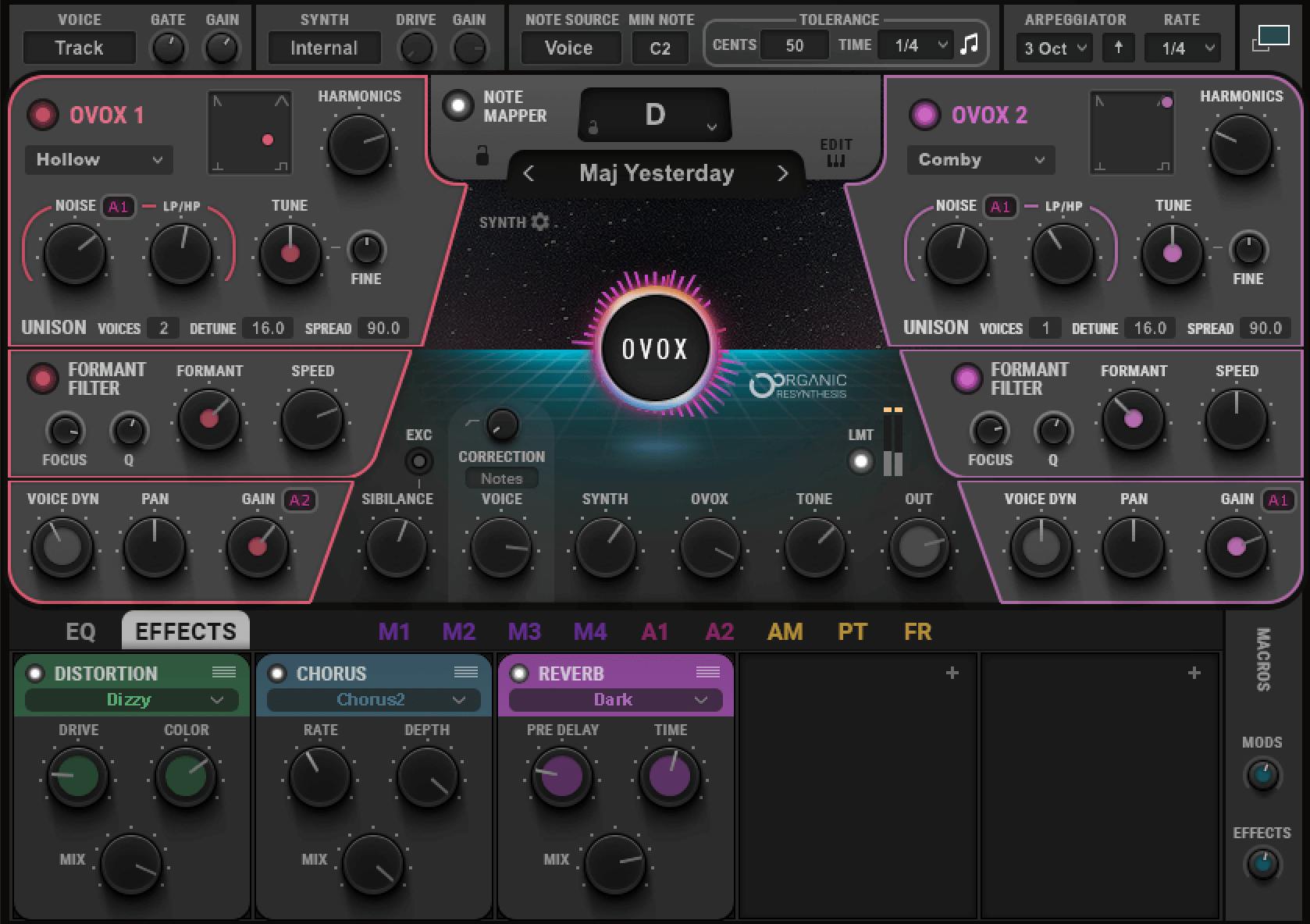This screenshot has width=1310, height=924.
Task: Click the A1 tag next to OVOX 1 Noise
Action: [x=118, y=207]
